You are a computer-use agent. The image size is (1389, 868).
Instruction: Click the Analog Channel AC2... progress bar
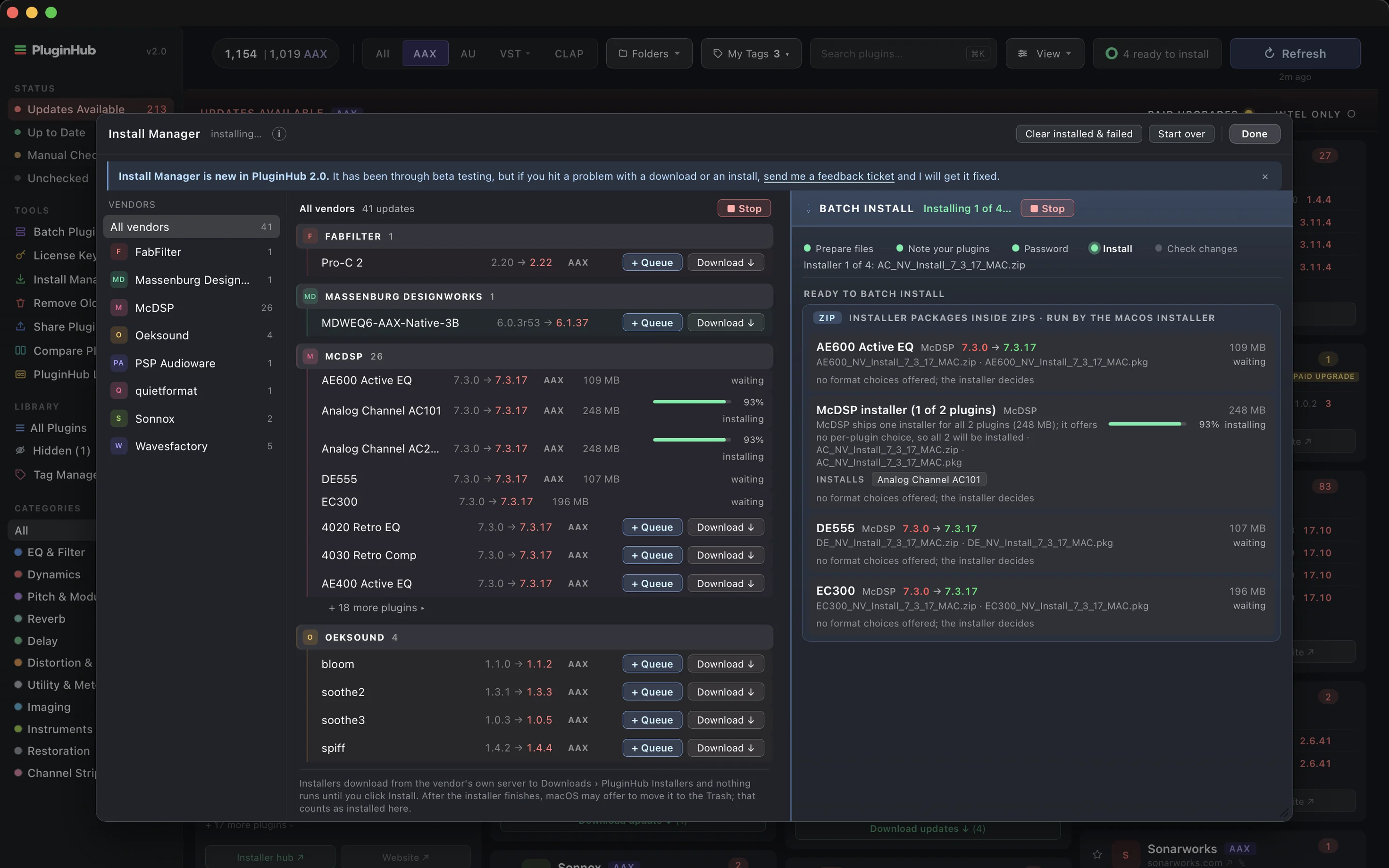point(692,440)
